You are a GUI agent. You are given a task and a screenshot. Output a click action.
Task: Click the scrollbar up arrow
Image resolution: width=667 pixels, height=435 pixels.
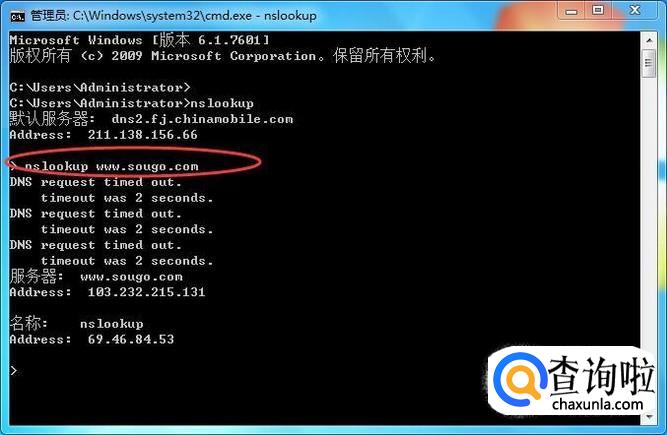pos(649,40)
